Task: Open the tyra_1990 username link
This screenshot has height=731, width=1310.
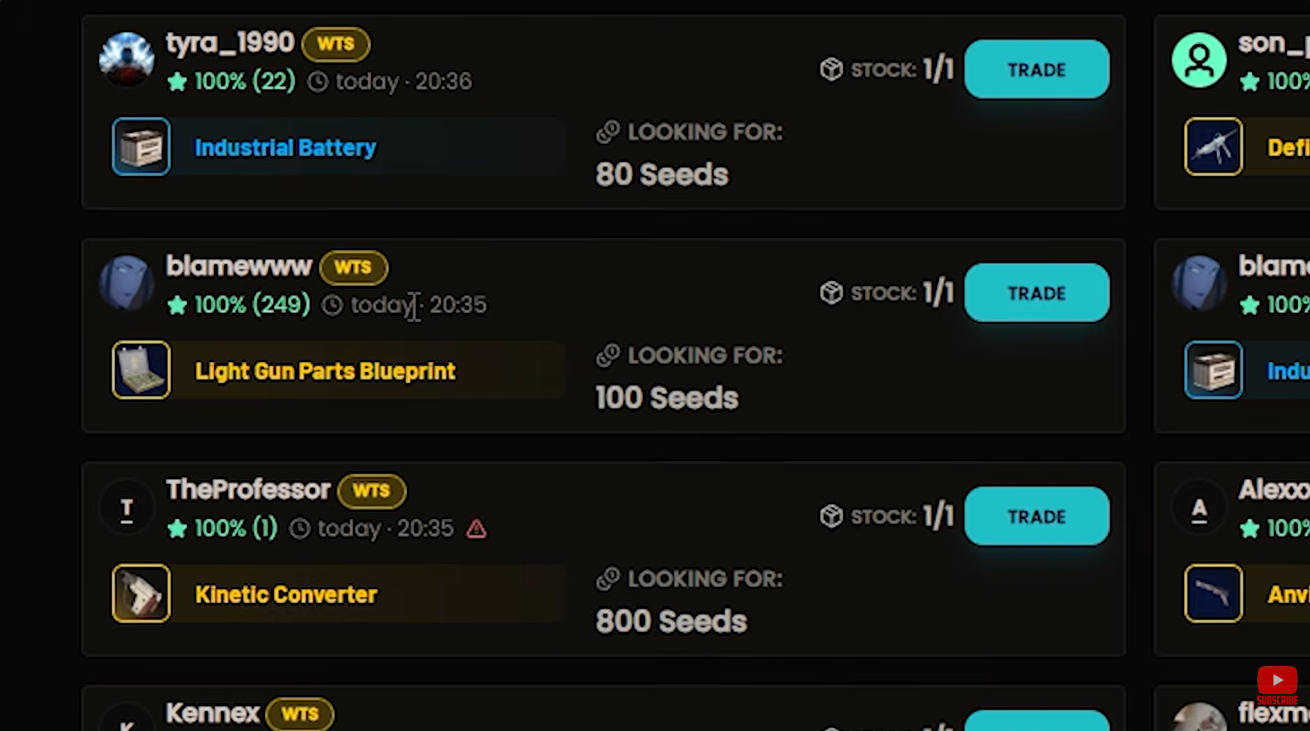Action: (230, 43)
